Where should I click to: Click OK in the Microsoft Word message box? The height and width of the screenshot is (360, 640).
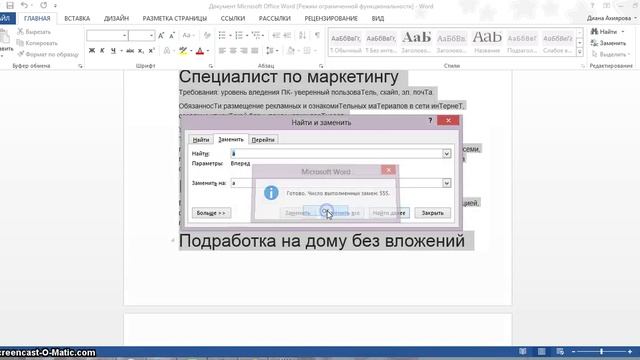coord(326,212)
